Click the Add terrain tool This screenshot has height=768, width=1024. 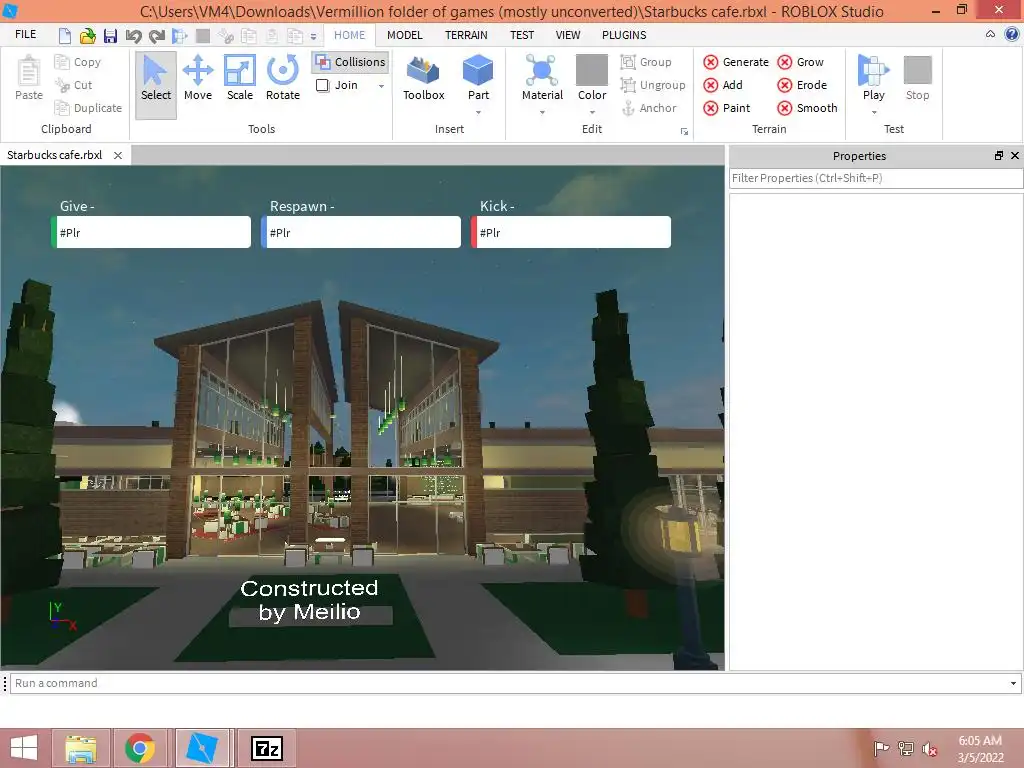pyautogui.click(x=723, y=85)
